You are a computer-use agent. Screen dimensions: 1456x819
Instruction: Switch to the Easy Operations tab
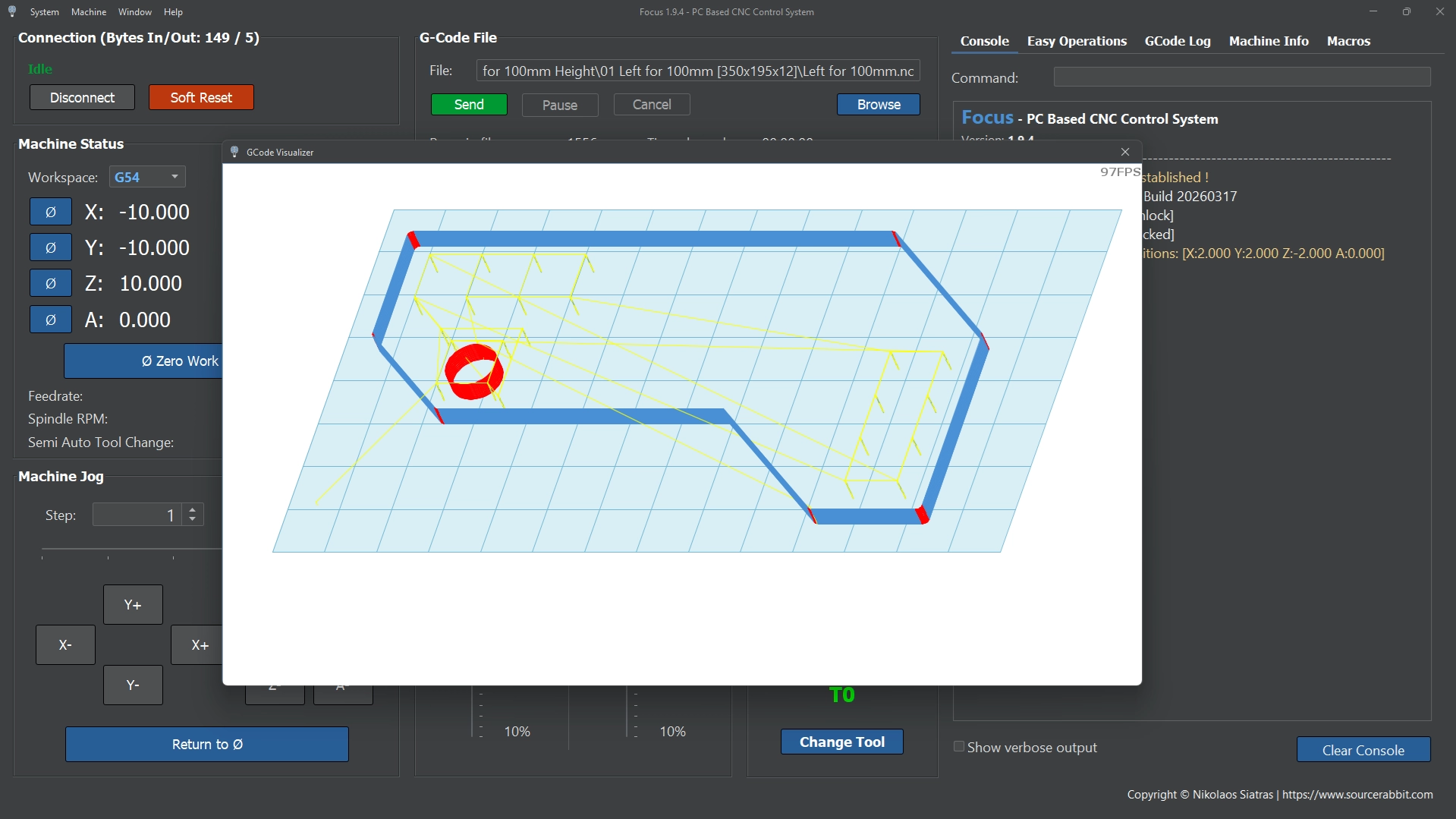1077,41
